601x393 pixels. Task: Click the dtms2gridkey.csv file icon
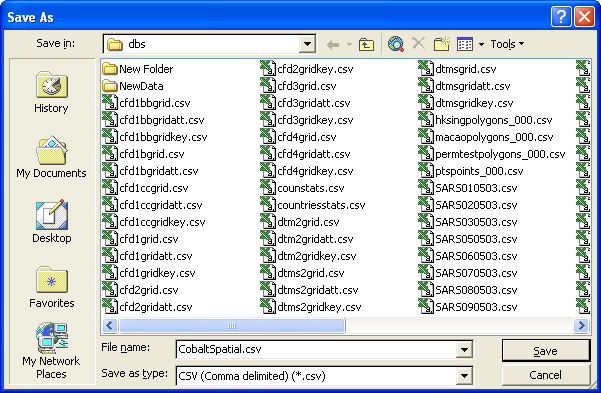point(268,307)
